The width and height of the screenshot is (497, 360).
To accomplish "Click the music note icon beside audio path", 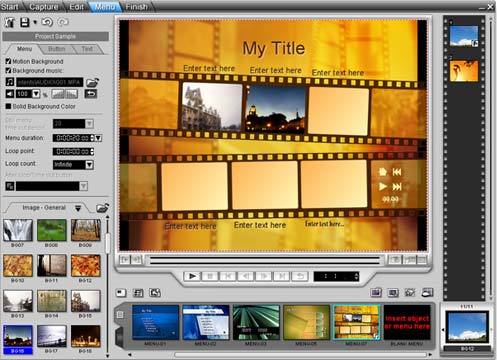I will tap(10, 82).
